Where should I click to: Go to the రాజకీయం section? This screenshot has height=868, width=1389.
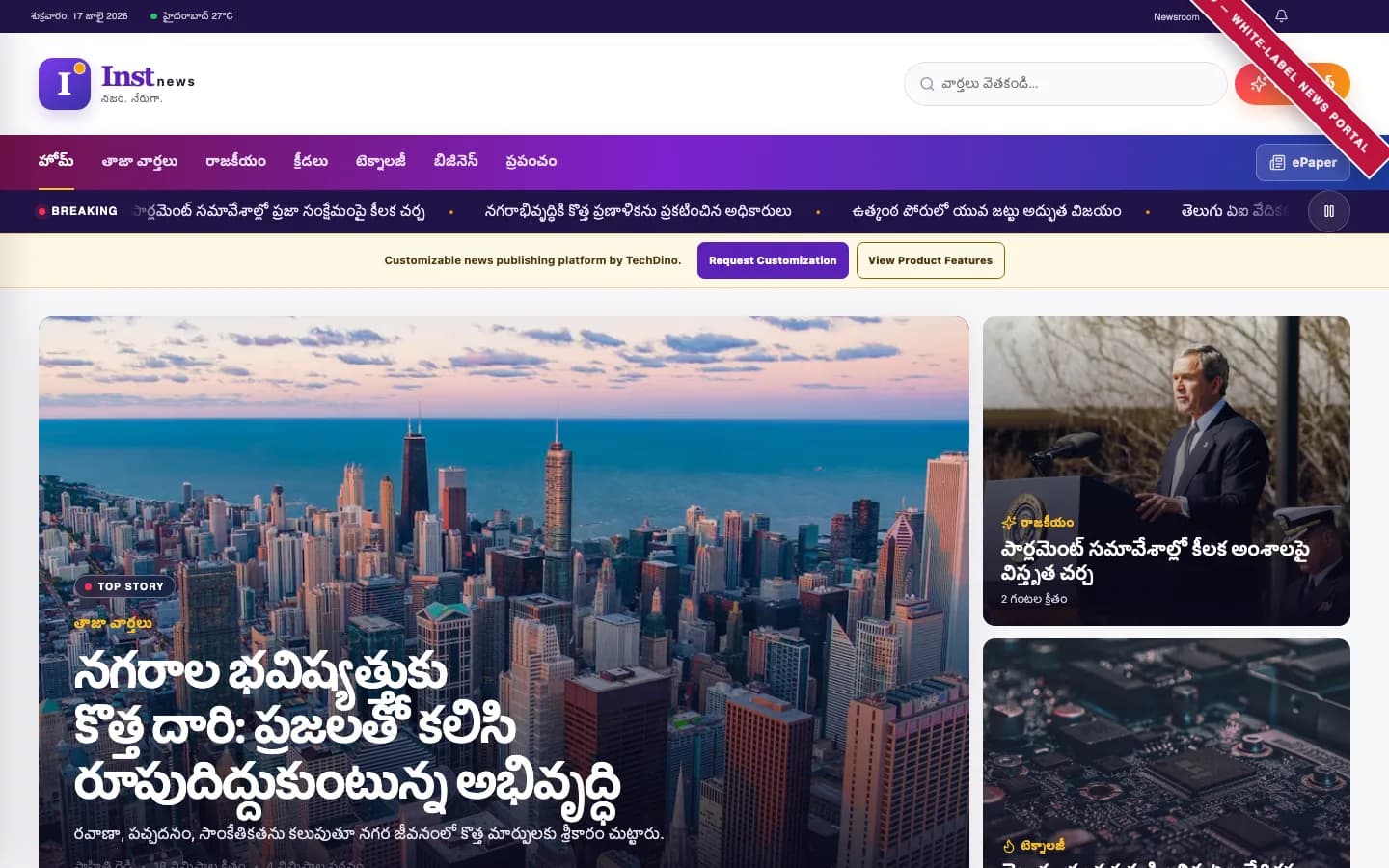(x=235, y=161)
